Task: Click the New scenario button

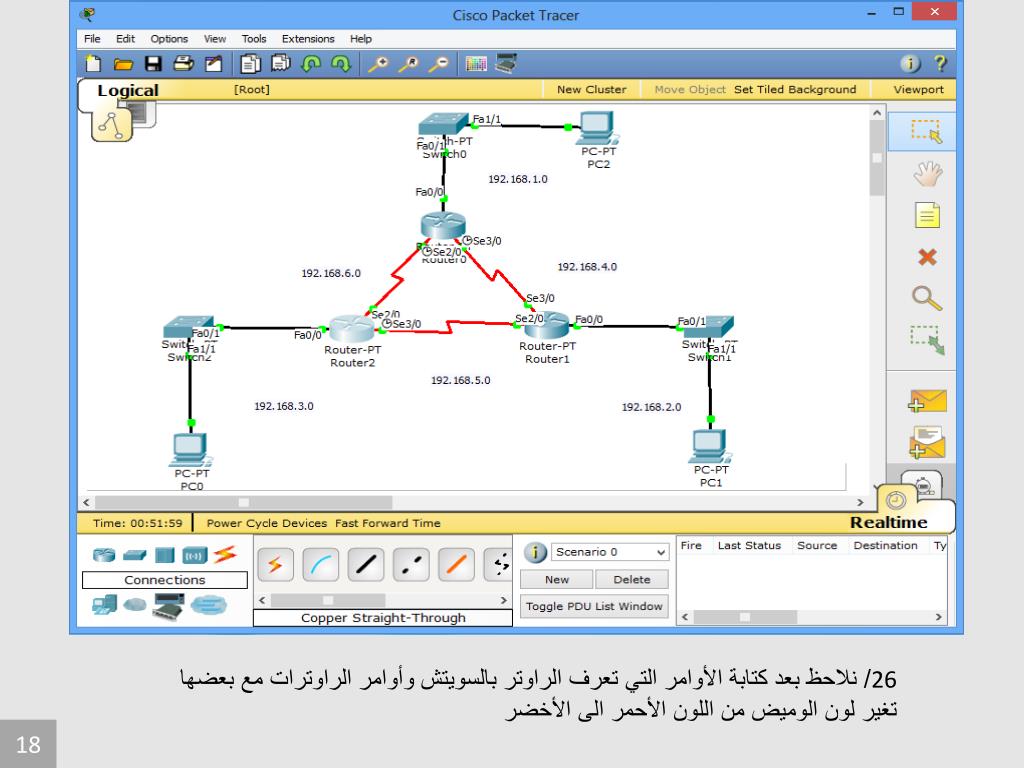Action: (556, 579)
